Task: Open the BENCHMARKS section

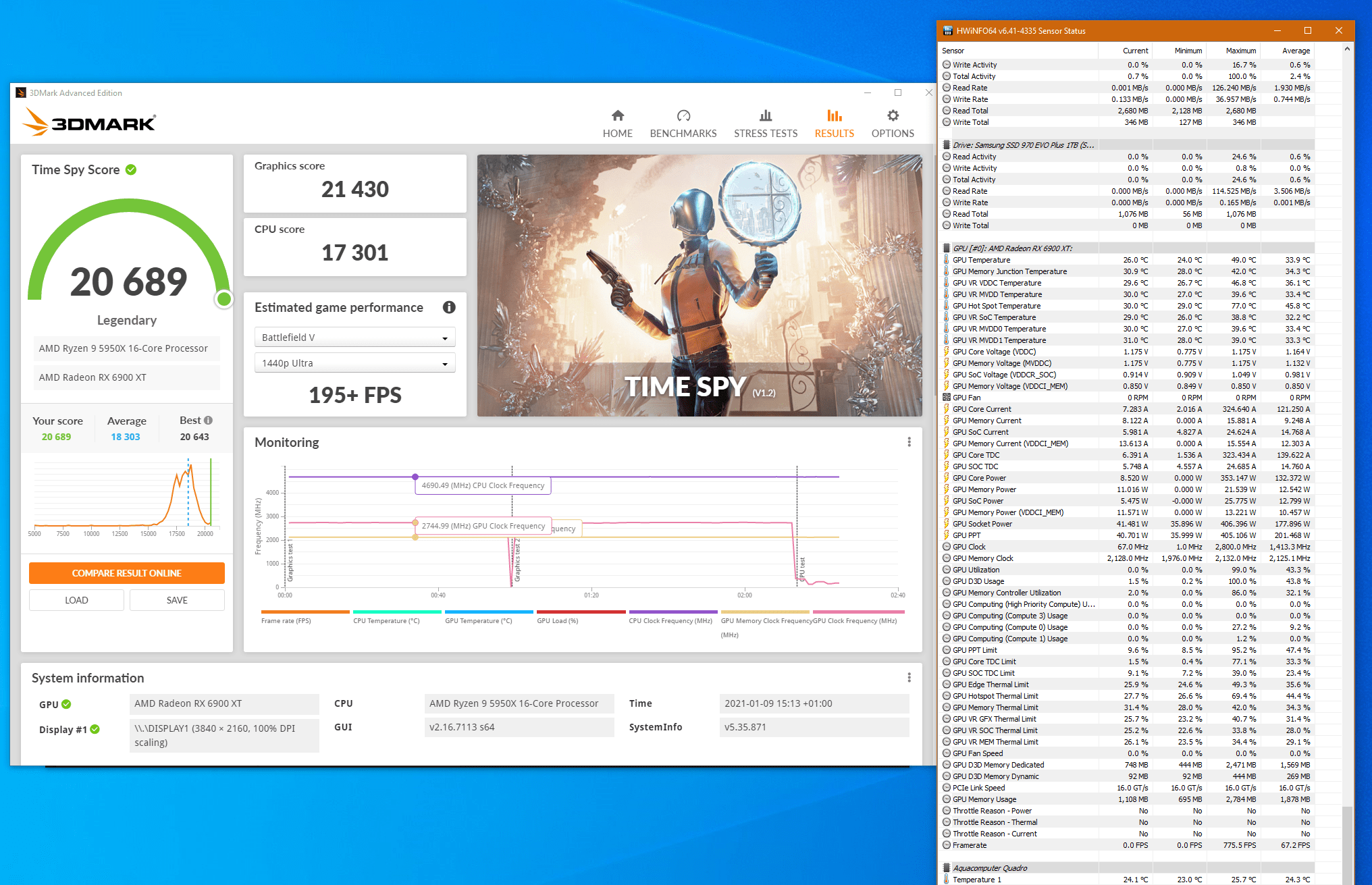Action: pos(683,124)
